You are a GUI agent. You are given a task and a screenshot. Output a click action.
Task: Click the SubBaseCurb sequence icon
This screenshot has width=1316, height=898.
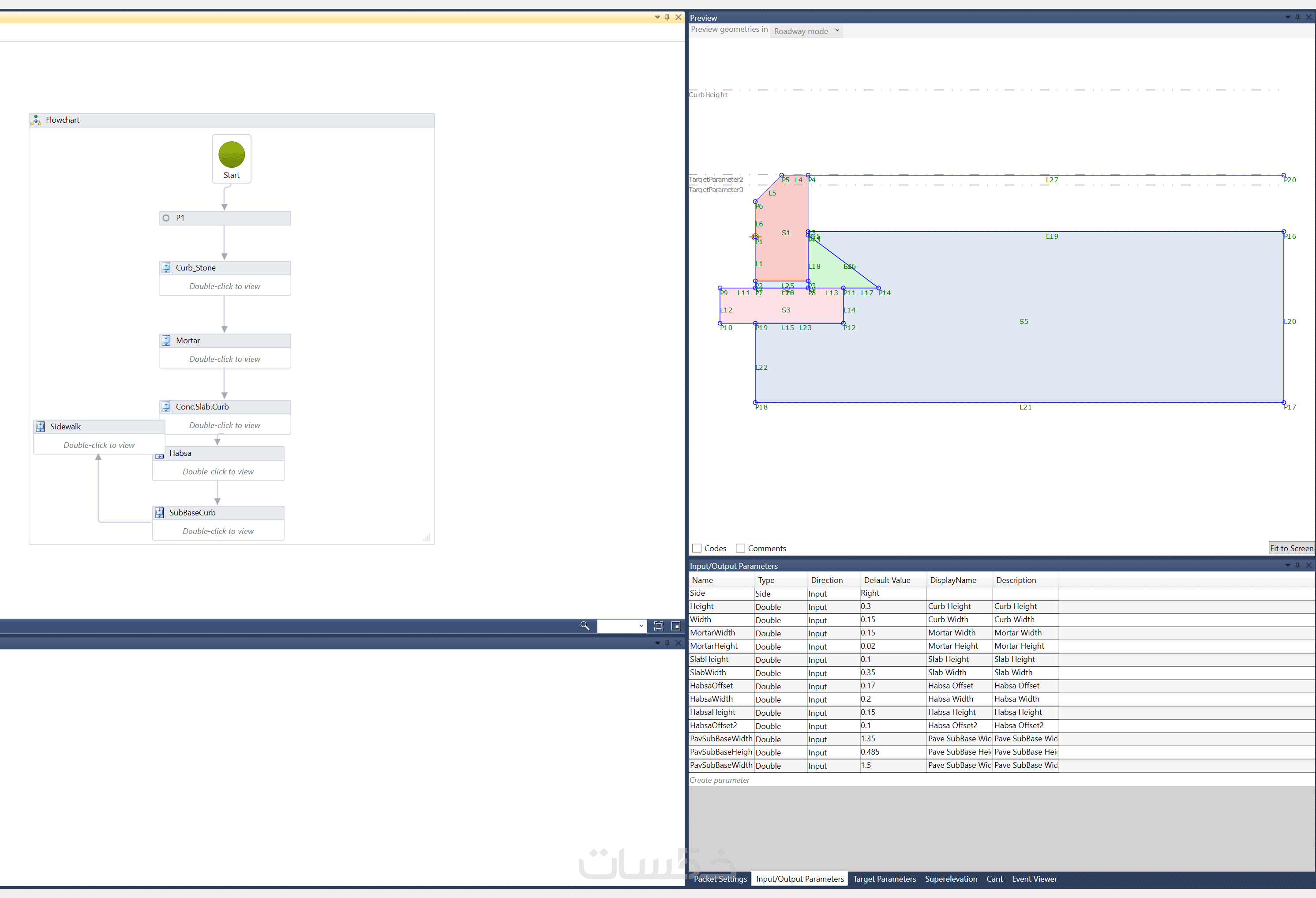pyautogui.click(x=160, y=513)
